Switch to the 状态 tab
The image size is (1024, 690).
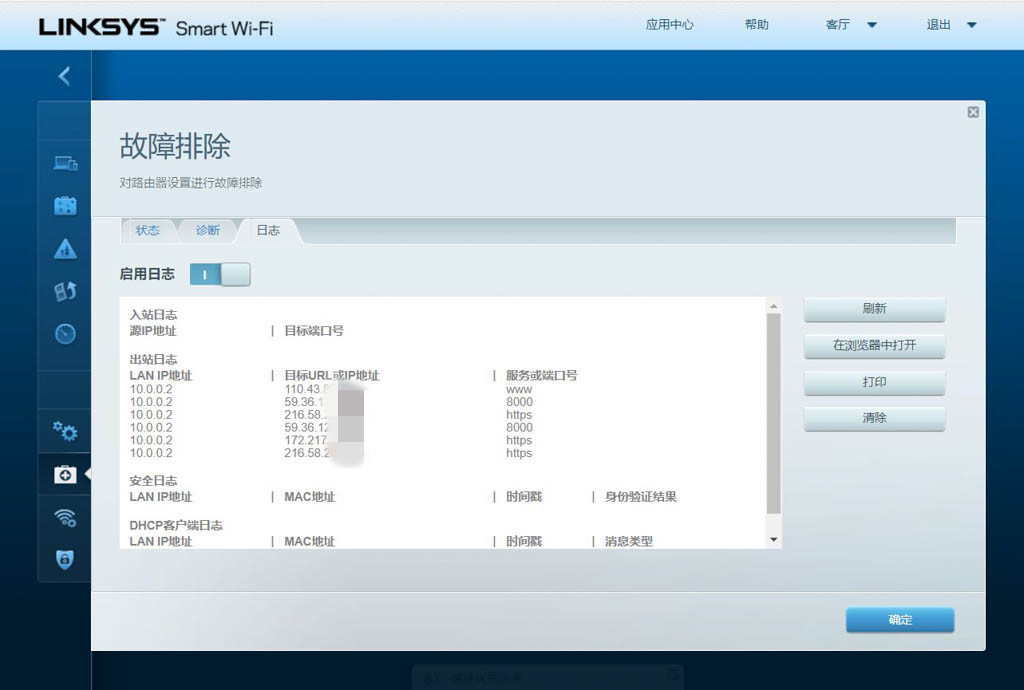148,230
